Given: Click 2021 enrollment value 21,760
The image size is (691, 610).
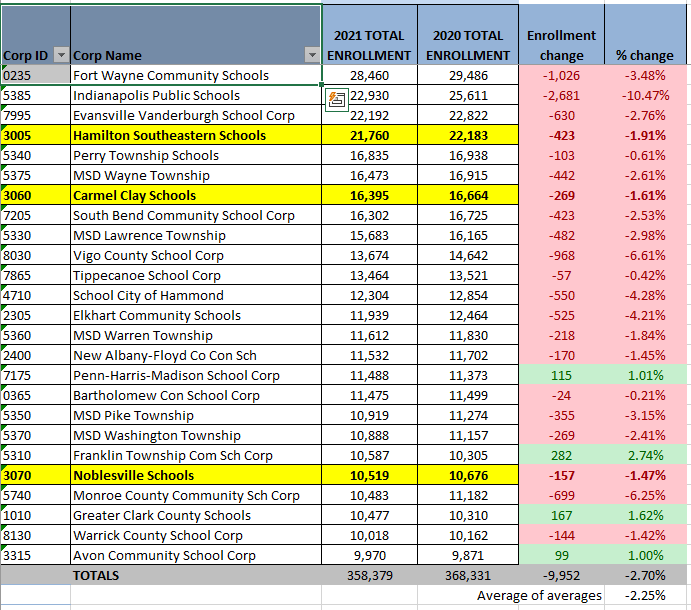Looking at the screenshot, I should click(369, 135).
